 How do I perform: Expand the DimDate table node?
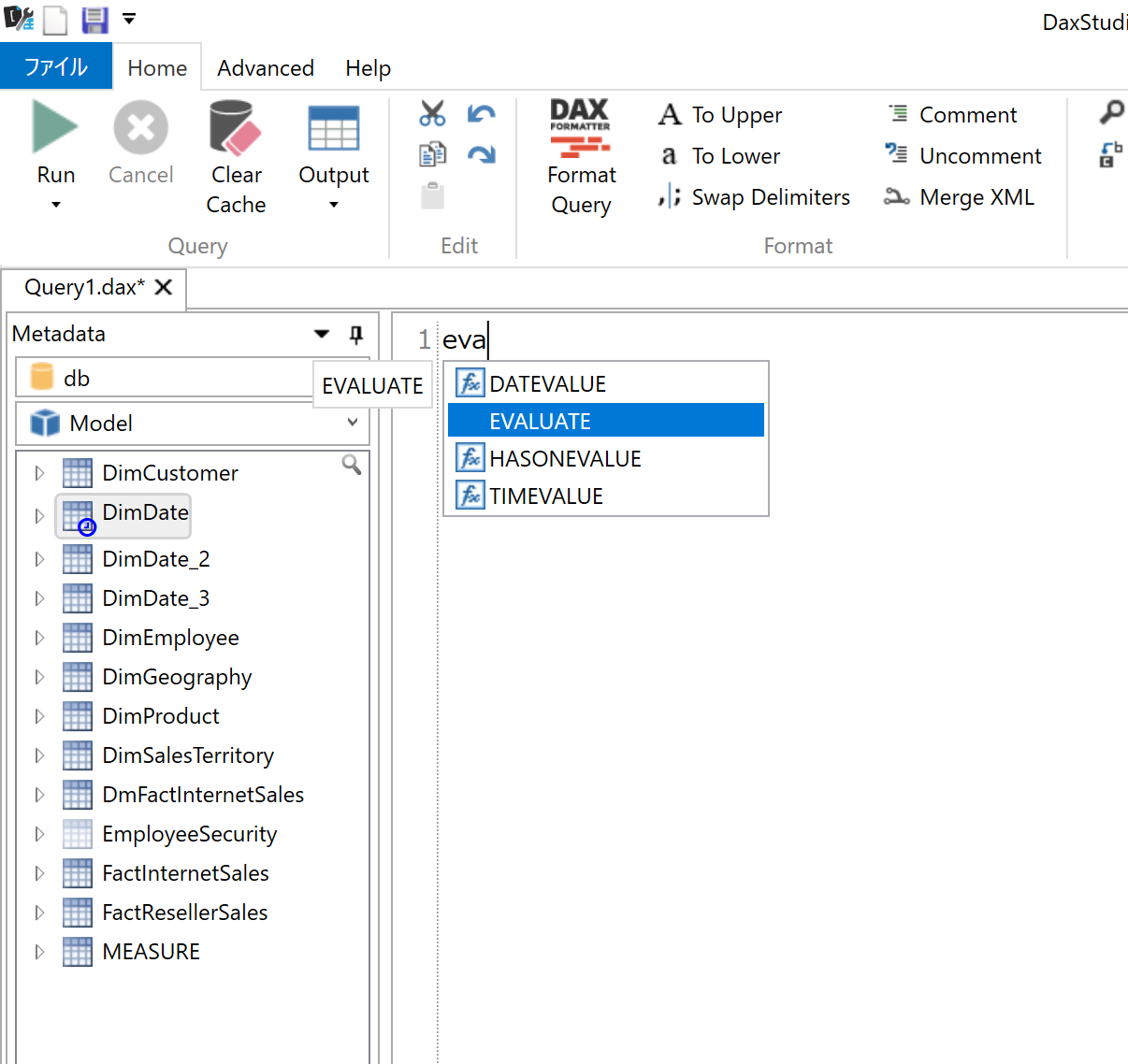point(39,516)
